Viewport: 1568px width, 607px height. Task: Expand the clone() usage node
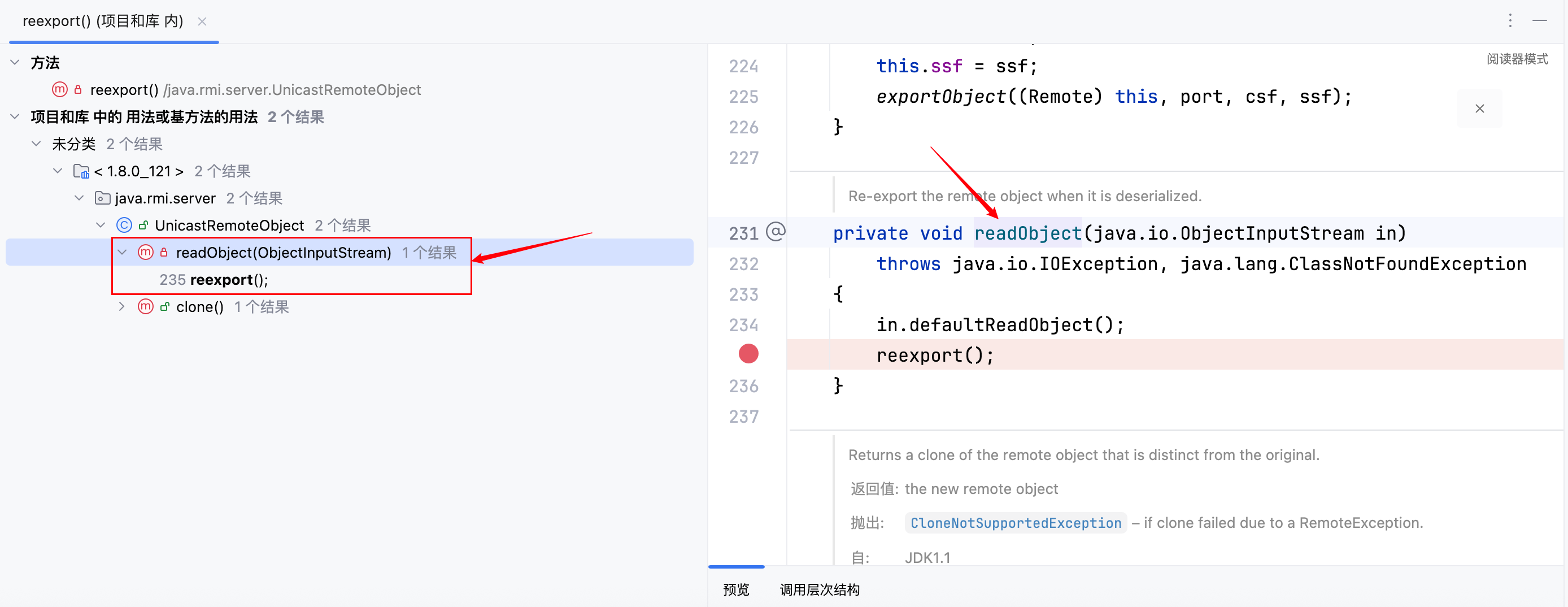tap(122, 307)
